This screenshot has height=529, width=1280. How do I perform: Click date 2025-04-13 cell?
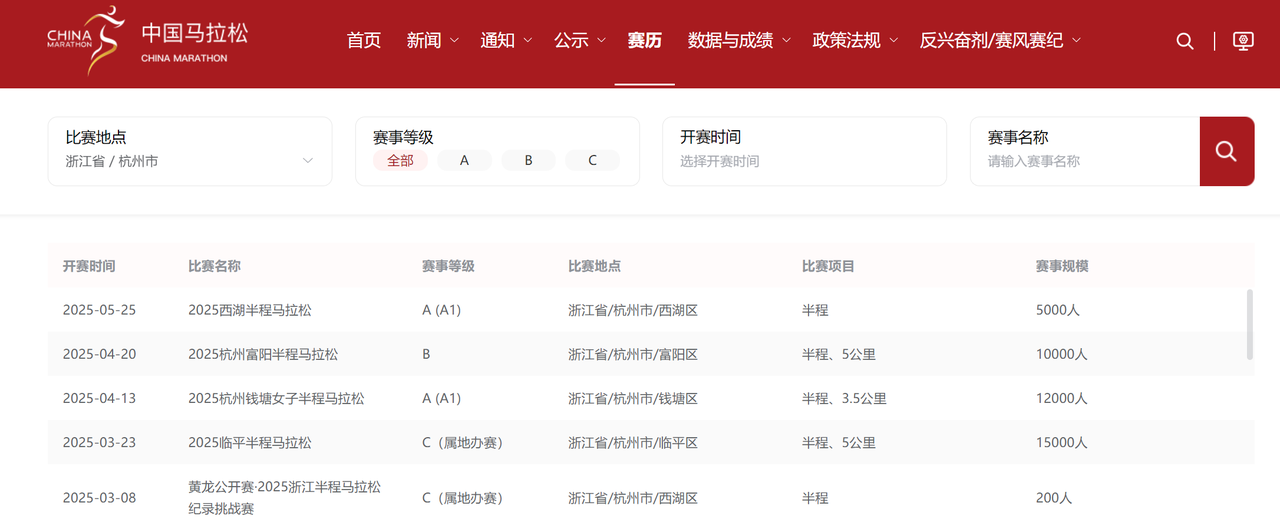[x=99, y=398]
